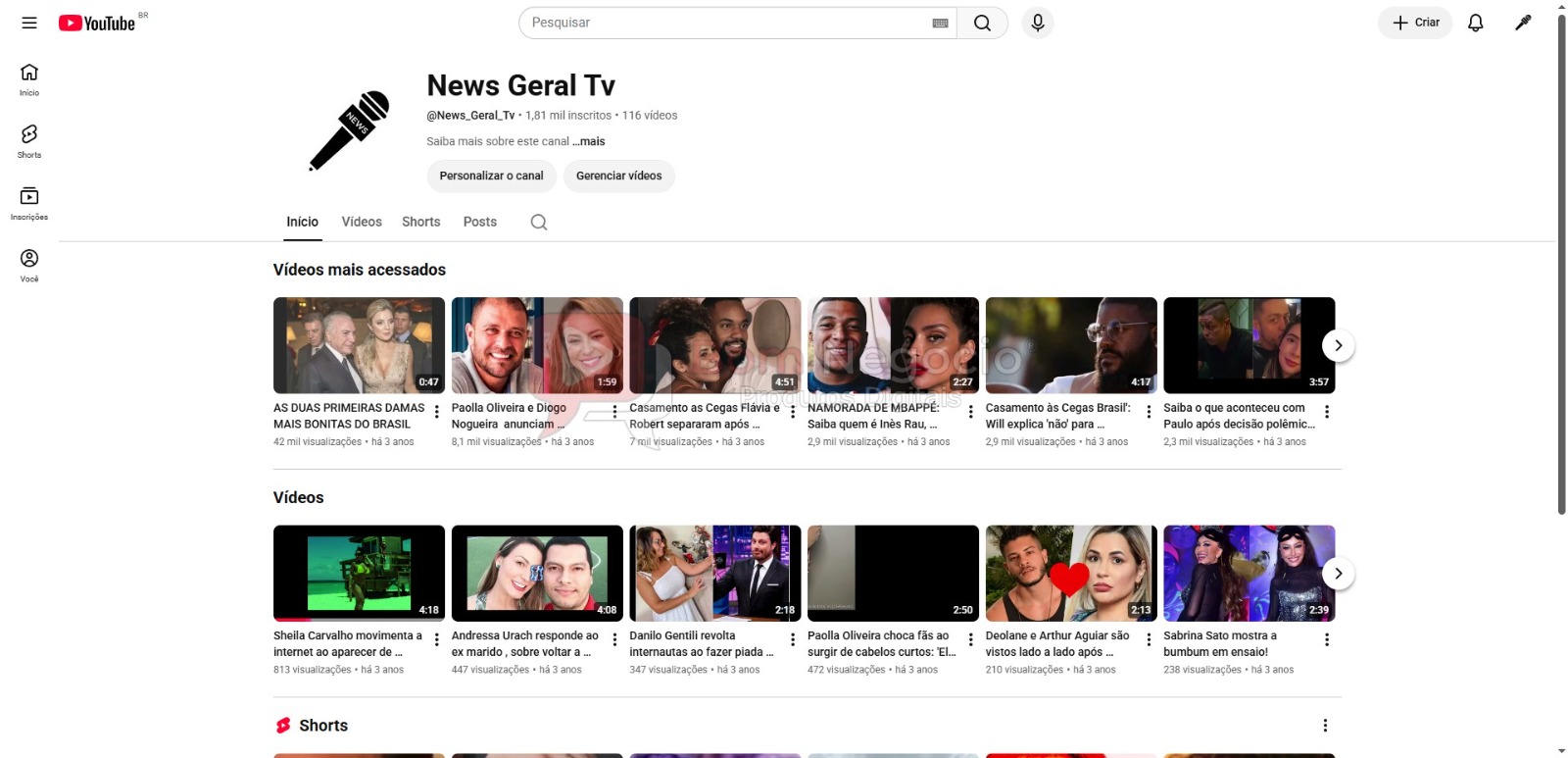Click the 116 vídeos count text
The height and width of the screenshot is (758, 1568).
tap(650, 116)
